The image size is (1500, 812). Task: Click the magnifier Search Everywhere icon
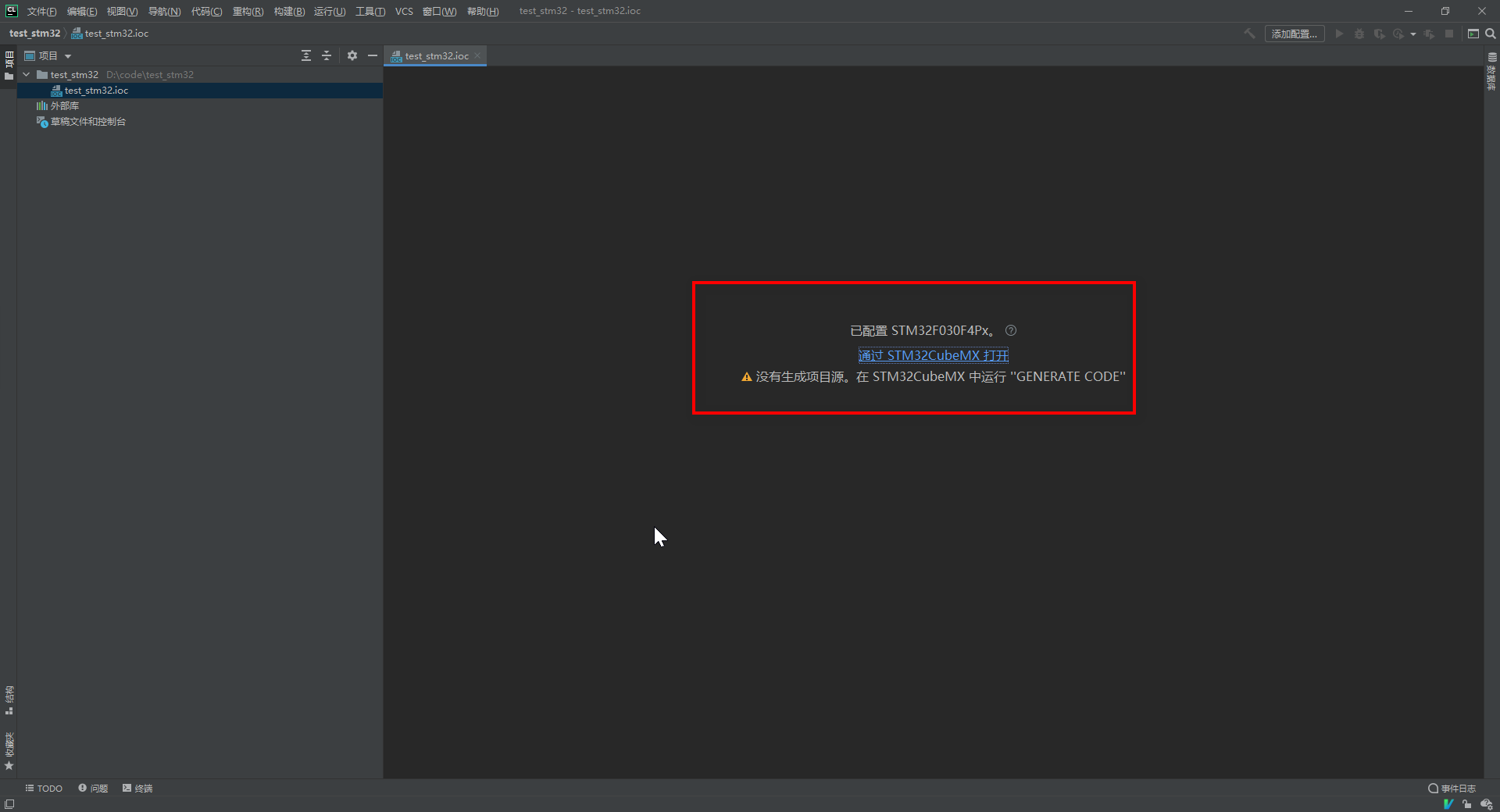[1491, 34]
